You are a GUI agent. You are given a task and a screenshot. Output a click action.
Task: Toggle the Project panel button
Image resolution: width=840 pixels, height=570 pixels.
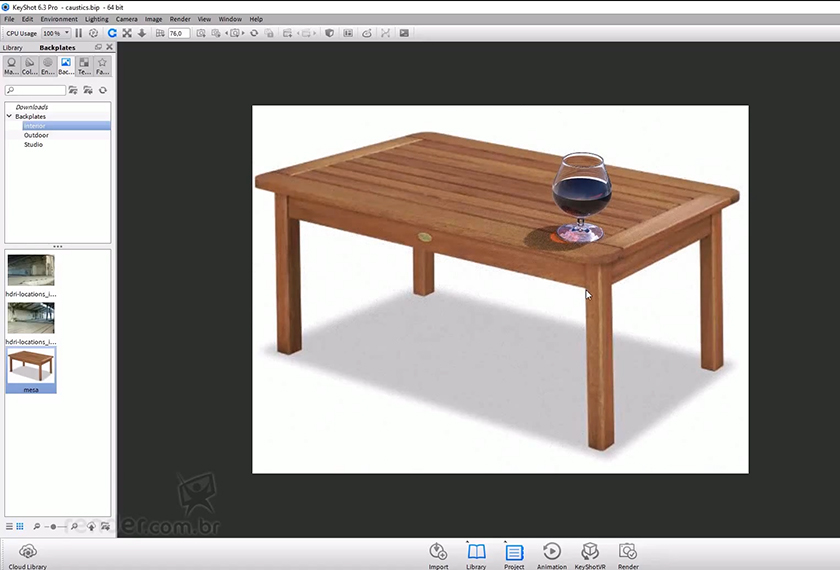click(514, 555)
